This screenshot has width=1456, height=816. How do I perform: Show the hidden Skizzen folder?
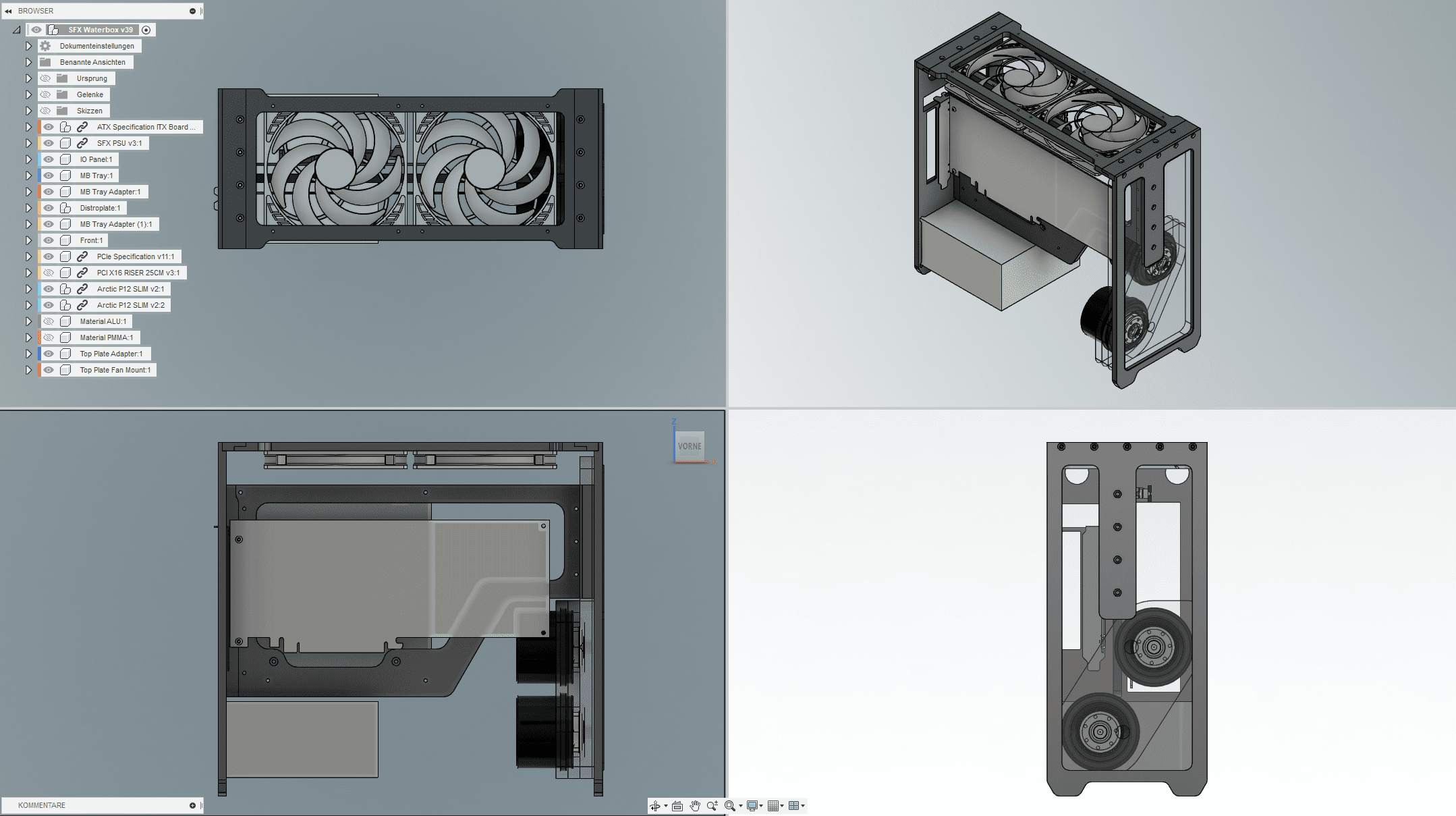tap(45, 111)
